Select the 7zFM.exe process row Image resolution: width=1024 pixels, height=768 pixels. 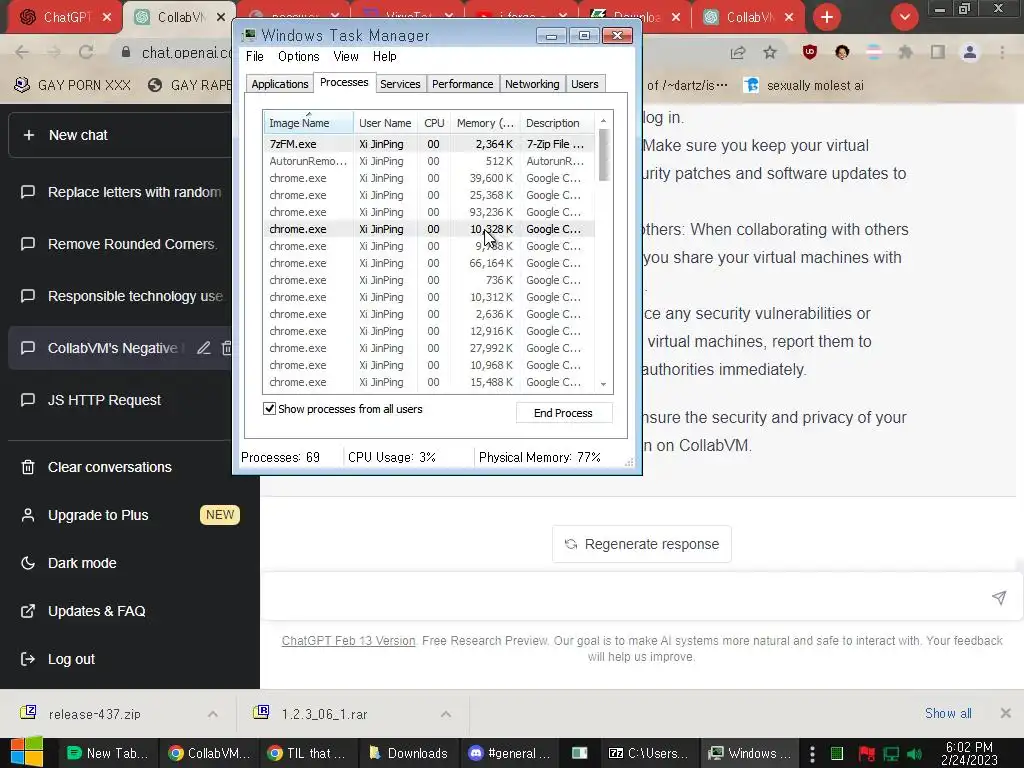pos(428,144)
